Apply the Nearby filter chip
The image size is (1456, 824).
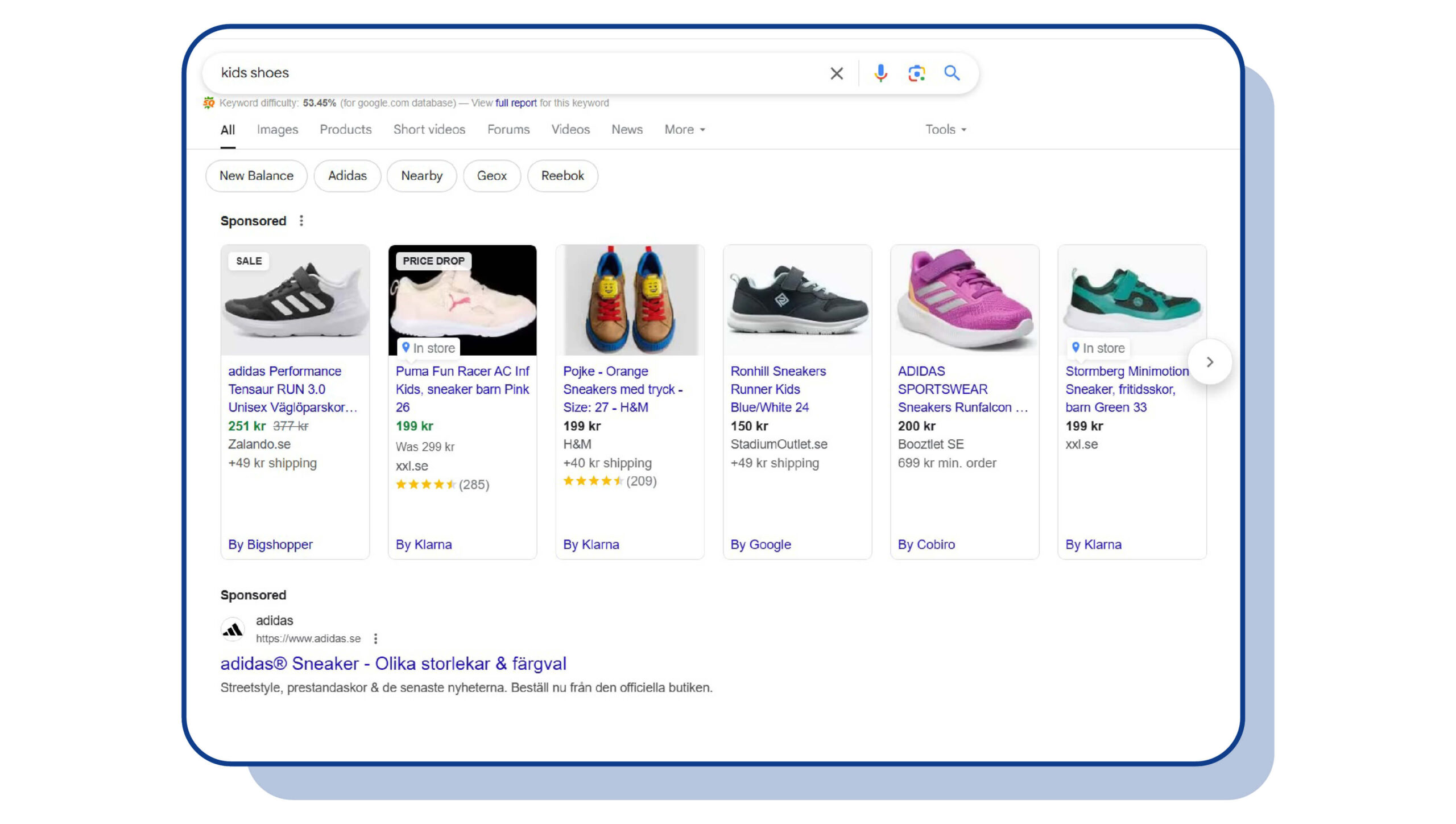(421, 176)
